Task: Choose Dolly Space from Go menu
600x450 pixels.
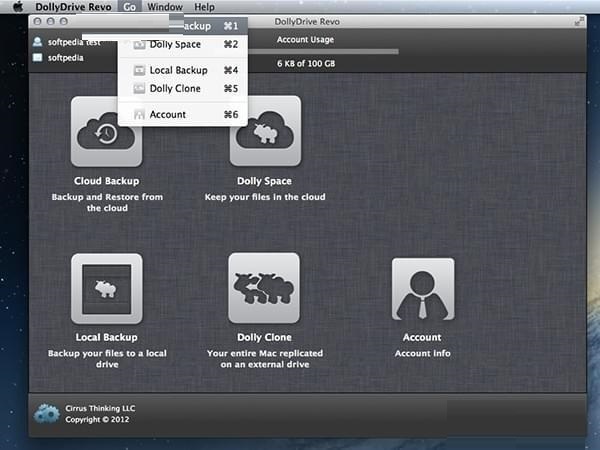Action: tap(183, 44)
